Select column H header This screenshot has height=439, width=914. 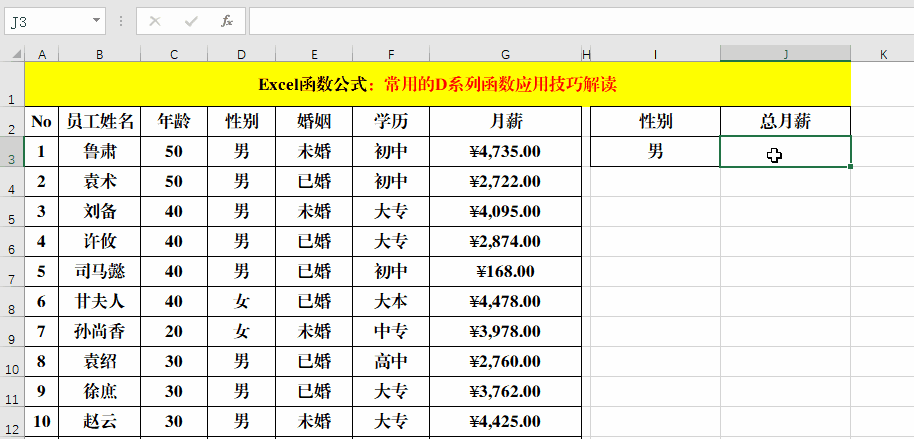[586, 54]
